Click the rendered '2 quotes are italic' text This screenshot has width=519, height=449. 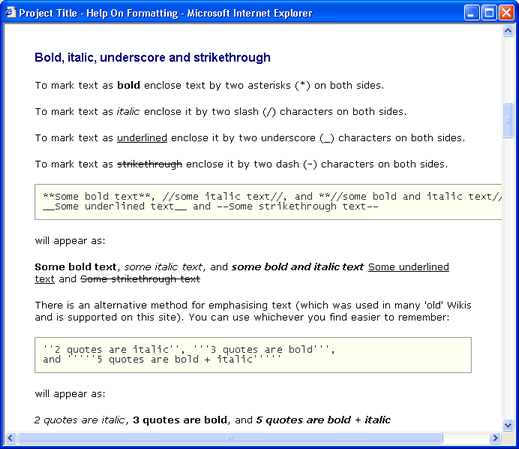pos(80,420)
